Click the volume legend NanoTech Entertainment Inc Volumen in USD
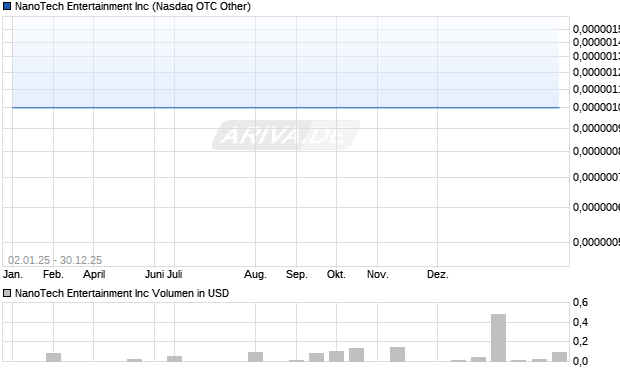Viewport: 620px width, 371px height. (122, 293)
